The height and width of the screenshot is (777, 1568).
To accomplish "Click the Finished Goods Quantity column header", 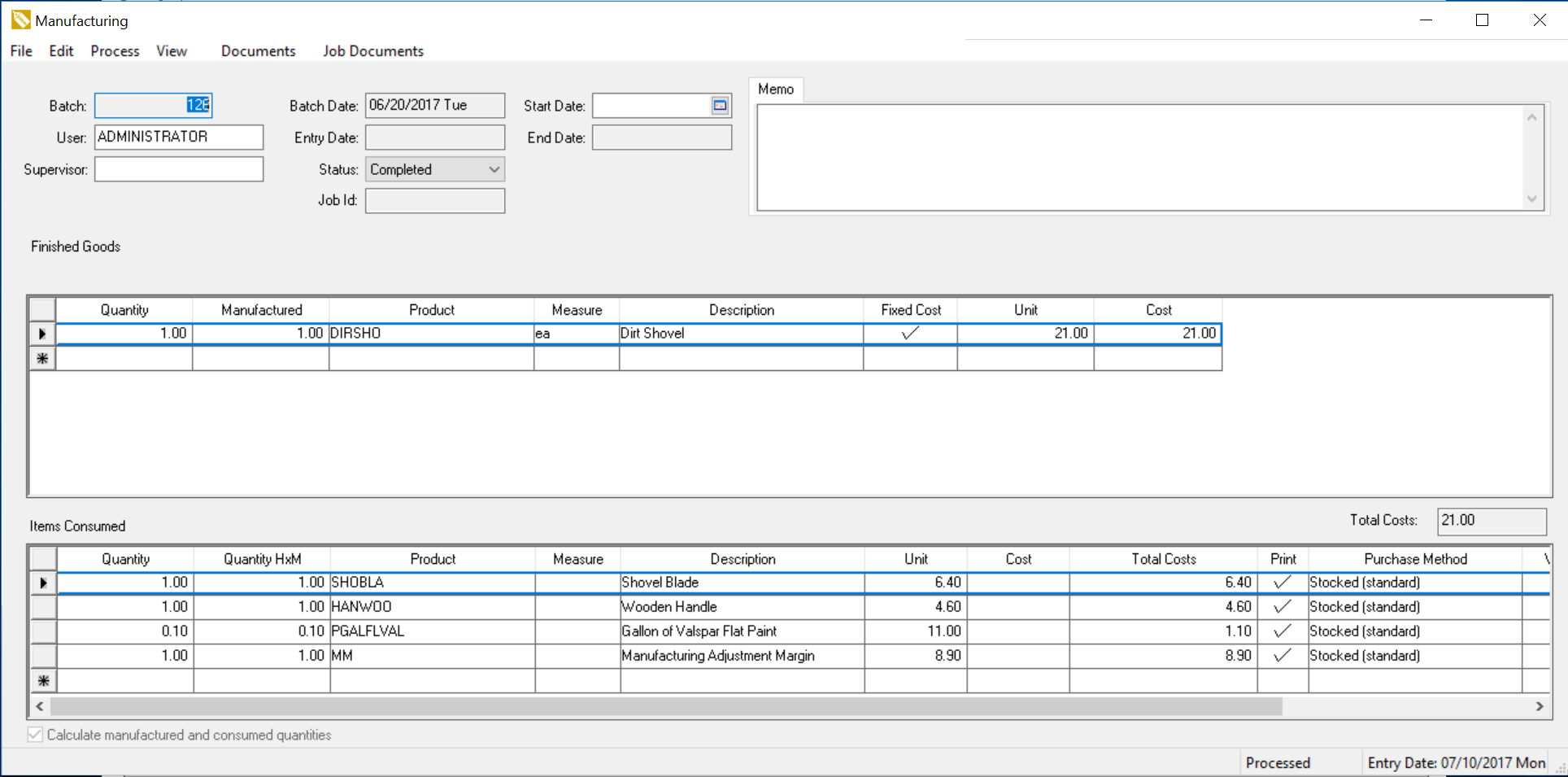I will pos(124,310).
